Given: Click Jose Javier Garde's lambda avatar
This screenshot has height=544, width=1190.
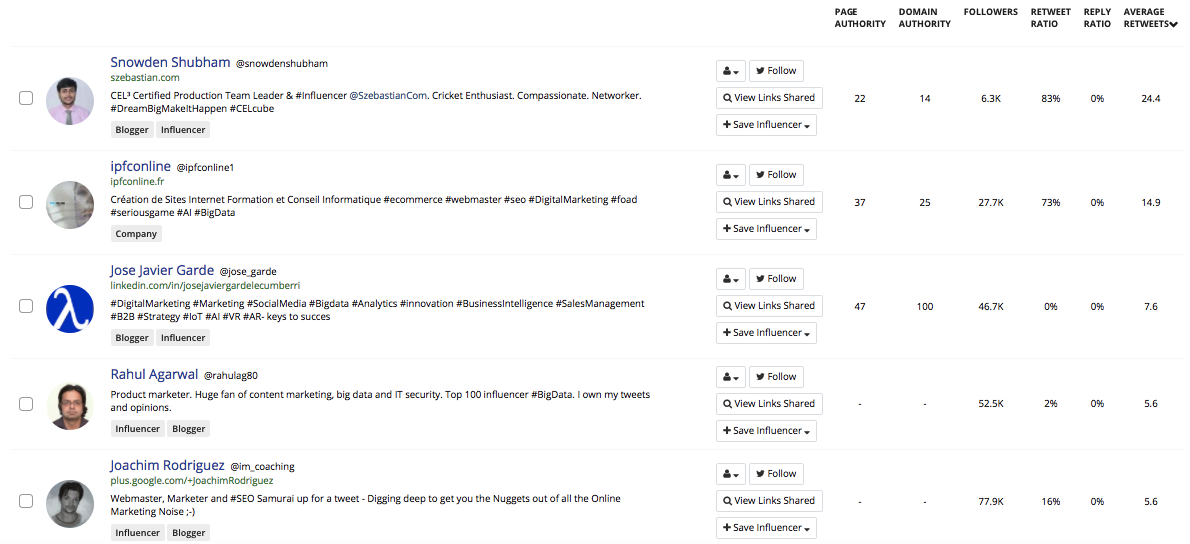Looking at the screenshot, I should click(70, 309).
